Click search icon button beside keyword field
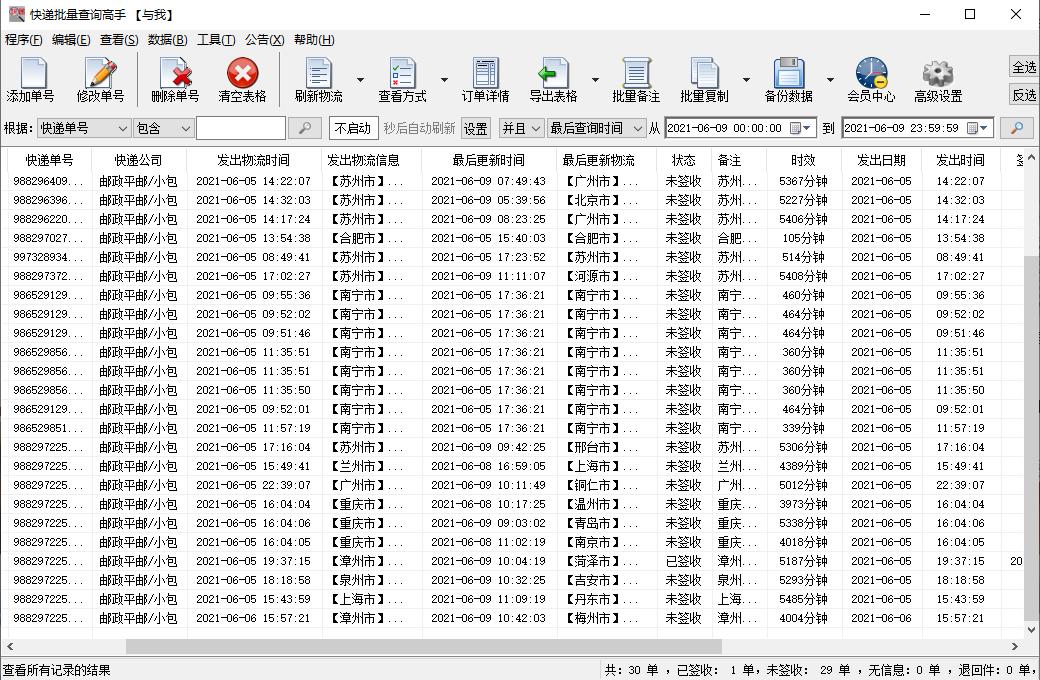 coord(305,128)
